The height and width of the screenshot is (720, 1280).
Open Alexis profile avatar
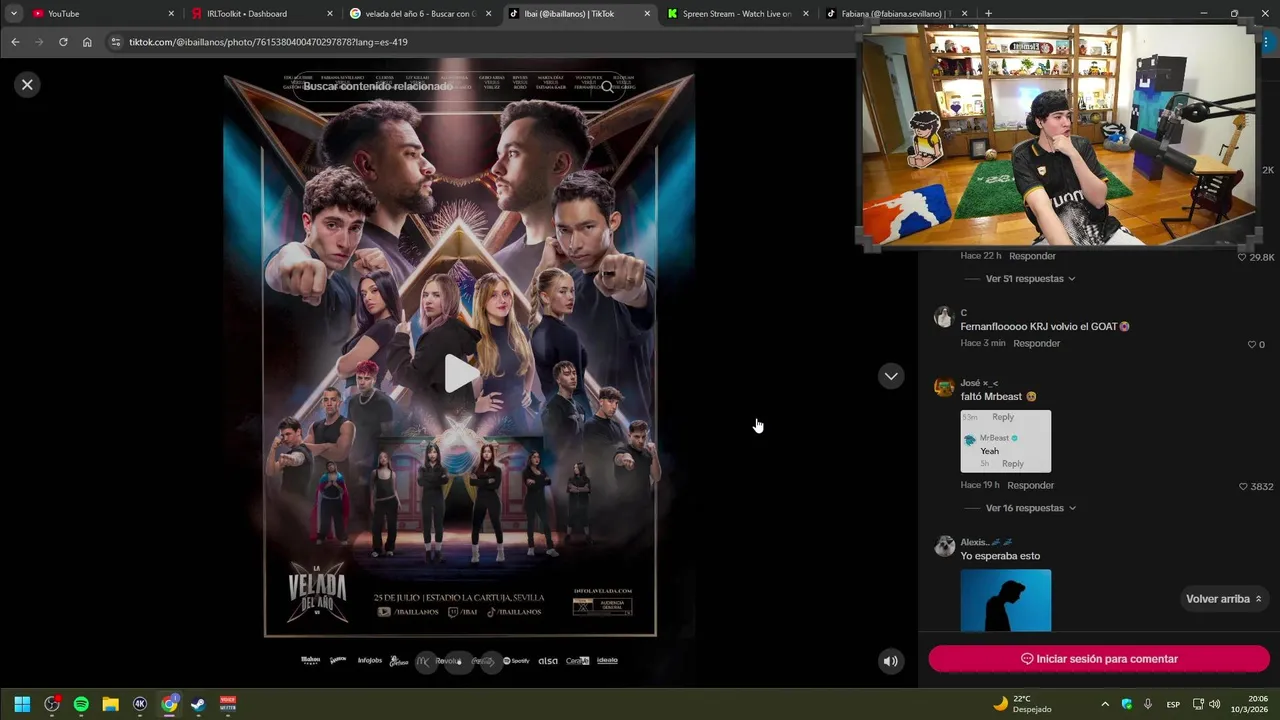point(944,546)
